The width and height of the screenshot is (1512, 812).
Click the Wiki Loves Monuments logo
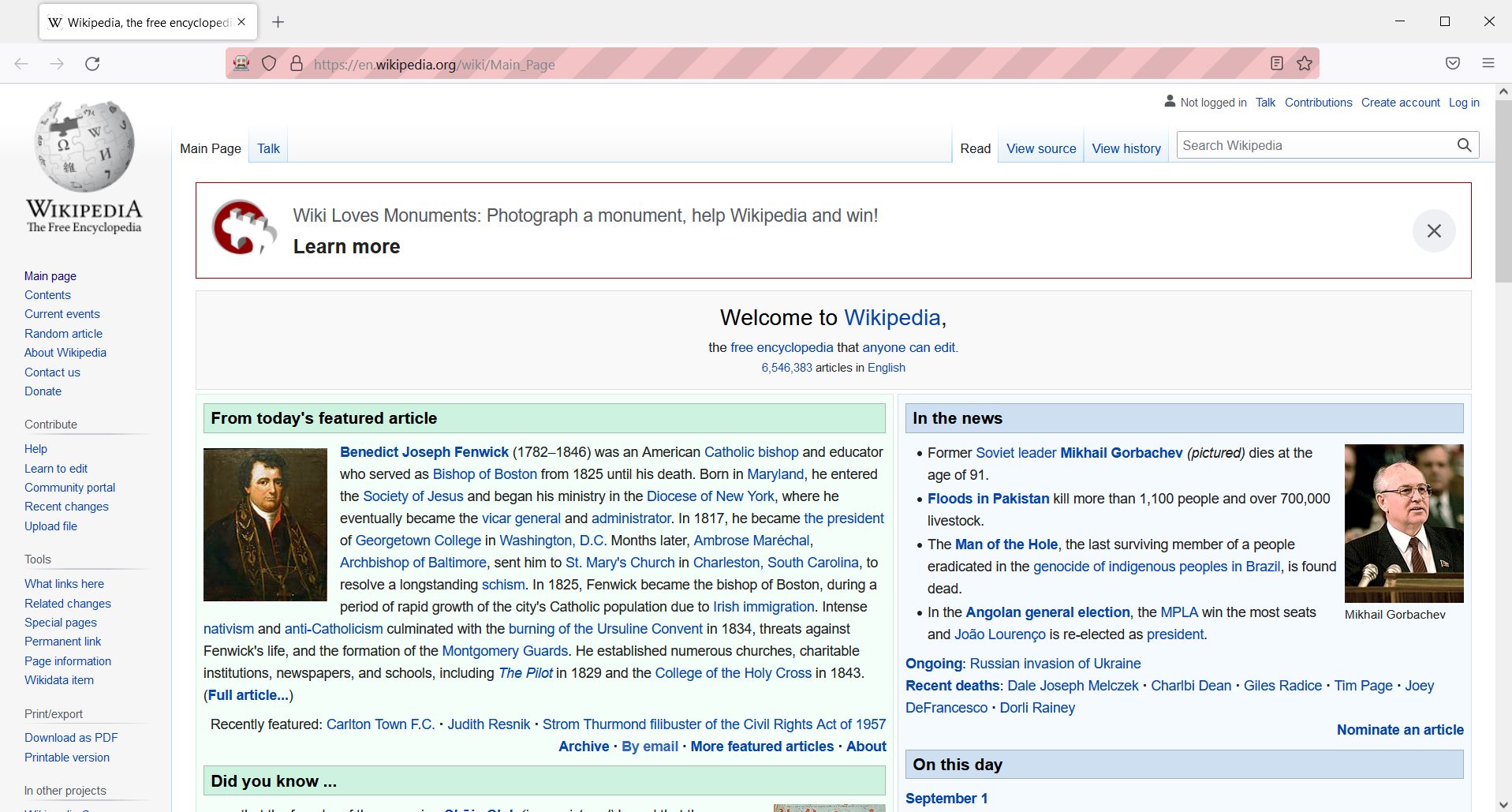244,228
